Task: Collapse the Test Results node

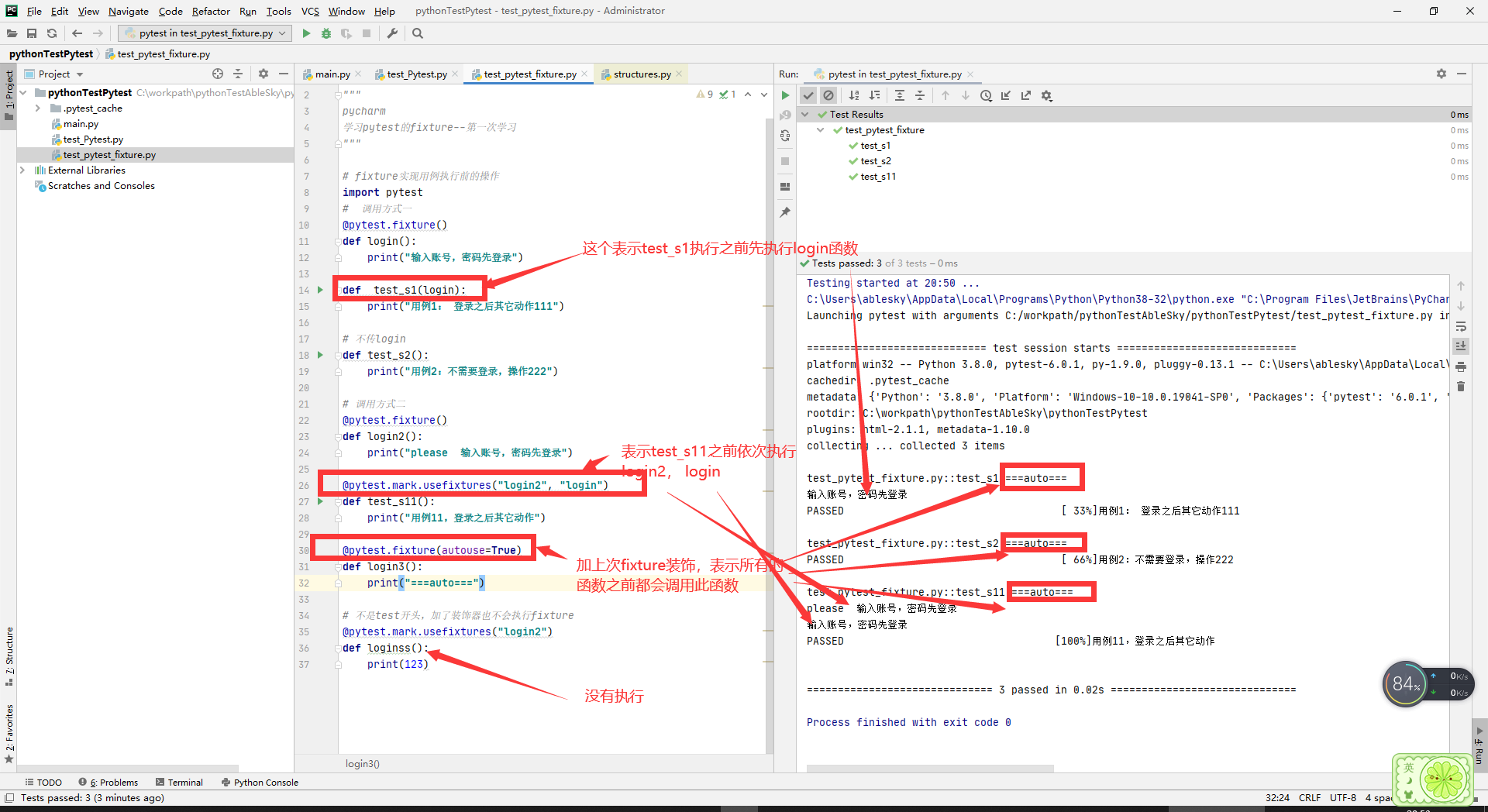Action: (x=805, y=114)
